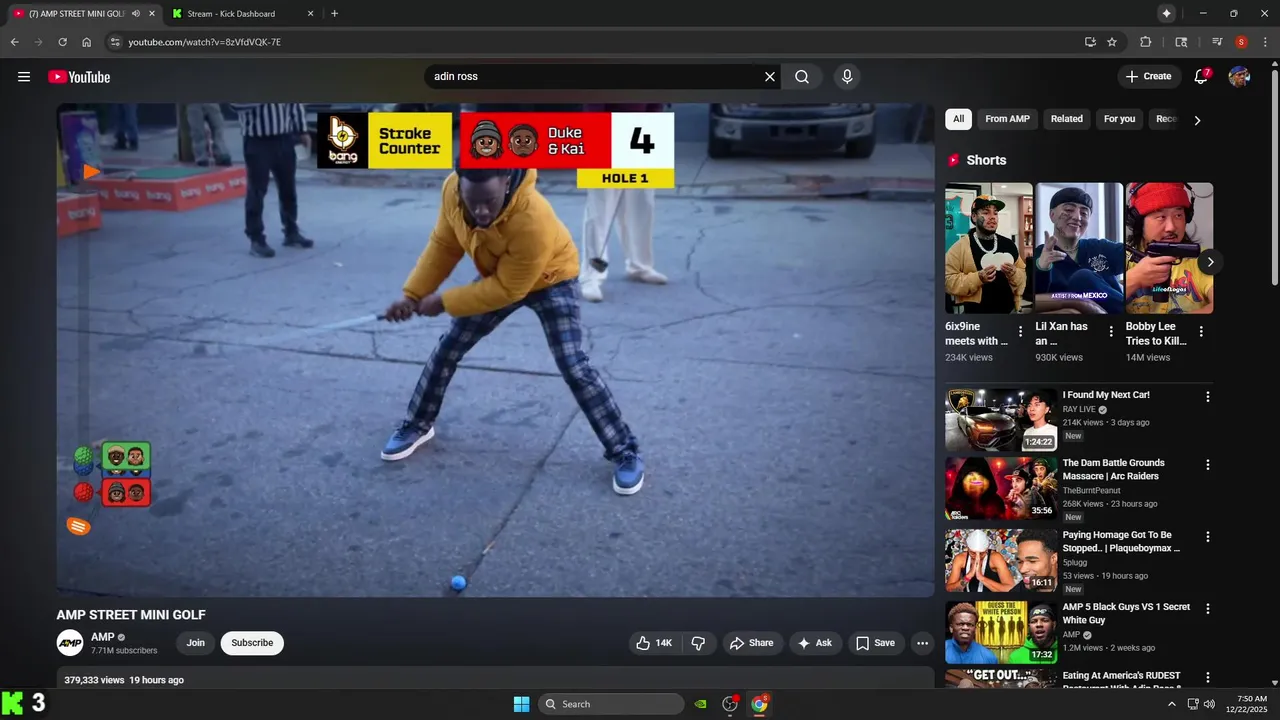1280x720 pixels.
Task: Close the Kick Dashboard browser tab
Action: [x=310, y=14]
